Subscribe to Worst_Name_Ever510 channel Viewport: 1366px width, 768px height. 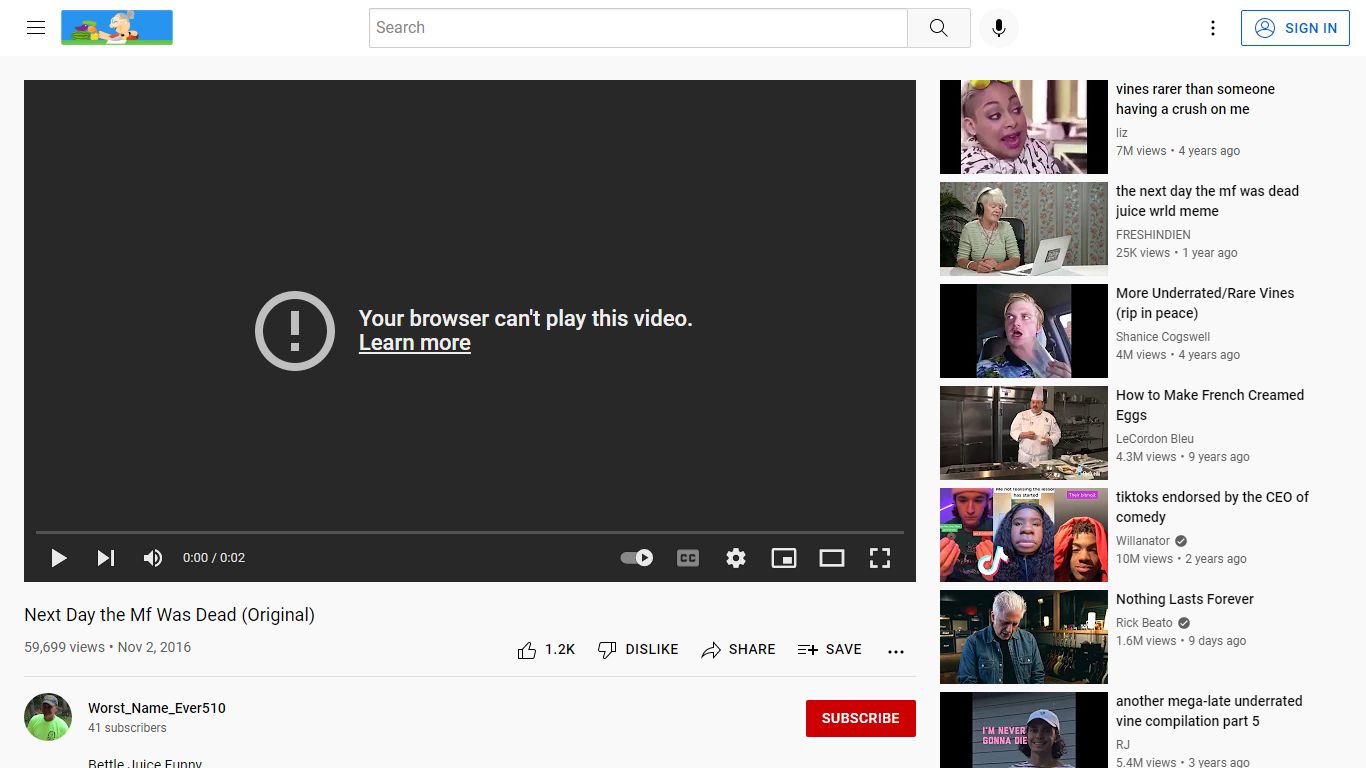[861, 718]
